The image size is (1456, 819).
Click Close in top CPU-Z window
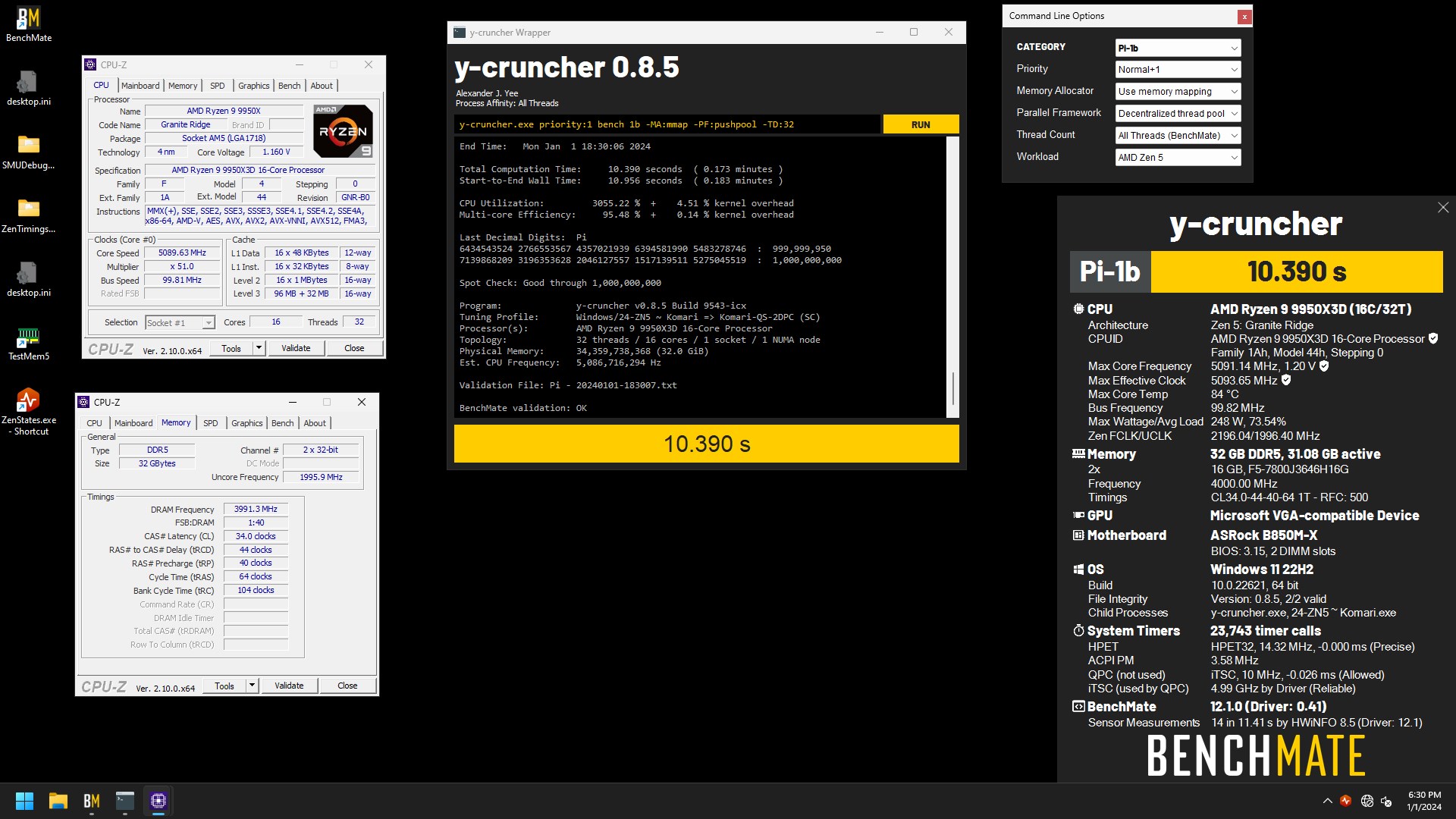[354, 348]
